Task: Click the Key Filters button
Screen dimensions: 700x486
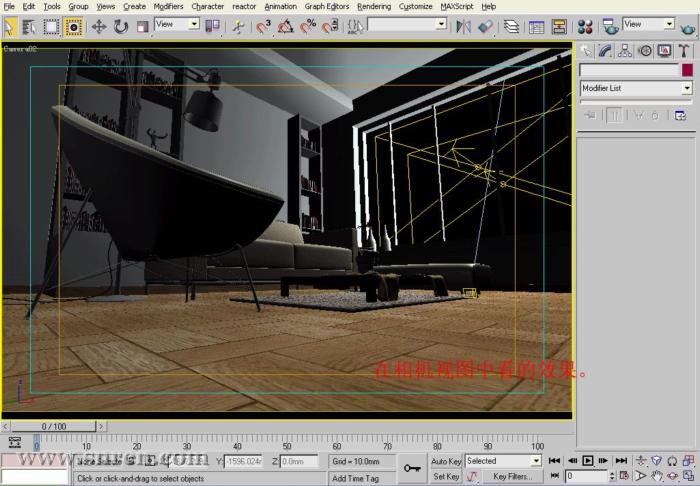Action: pos(512,477)
